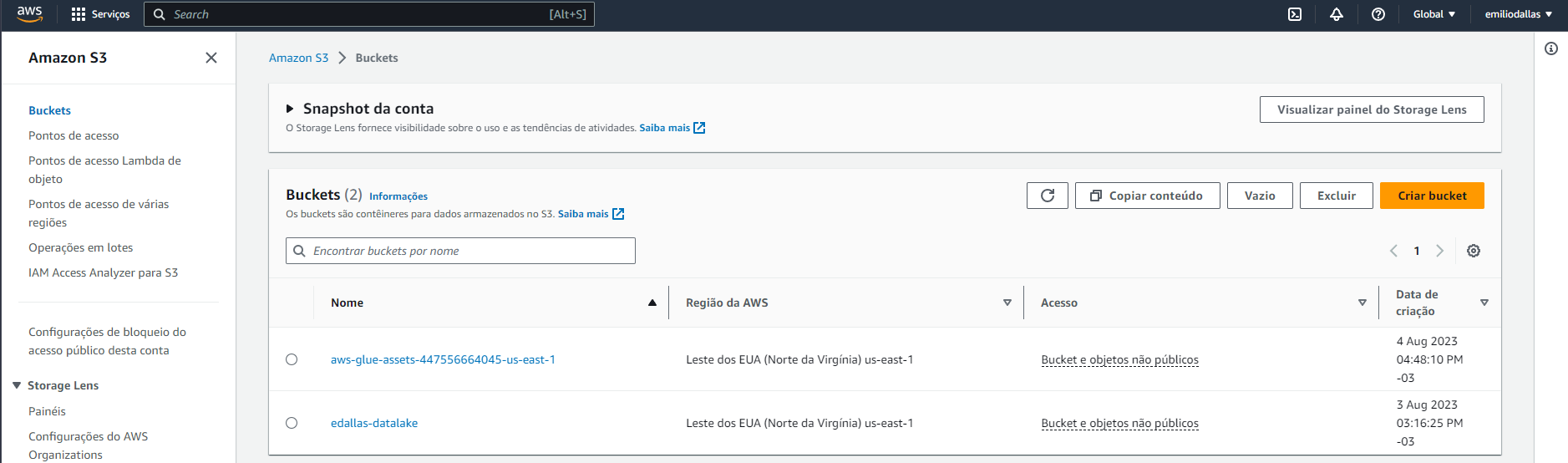Close the Amazon S3 sidebar panel

pos(211,58)
